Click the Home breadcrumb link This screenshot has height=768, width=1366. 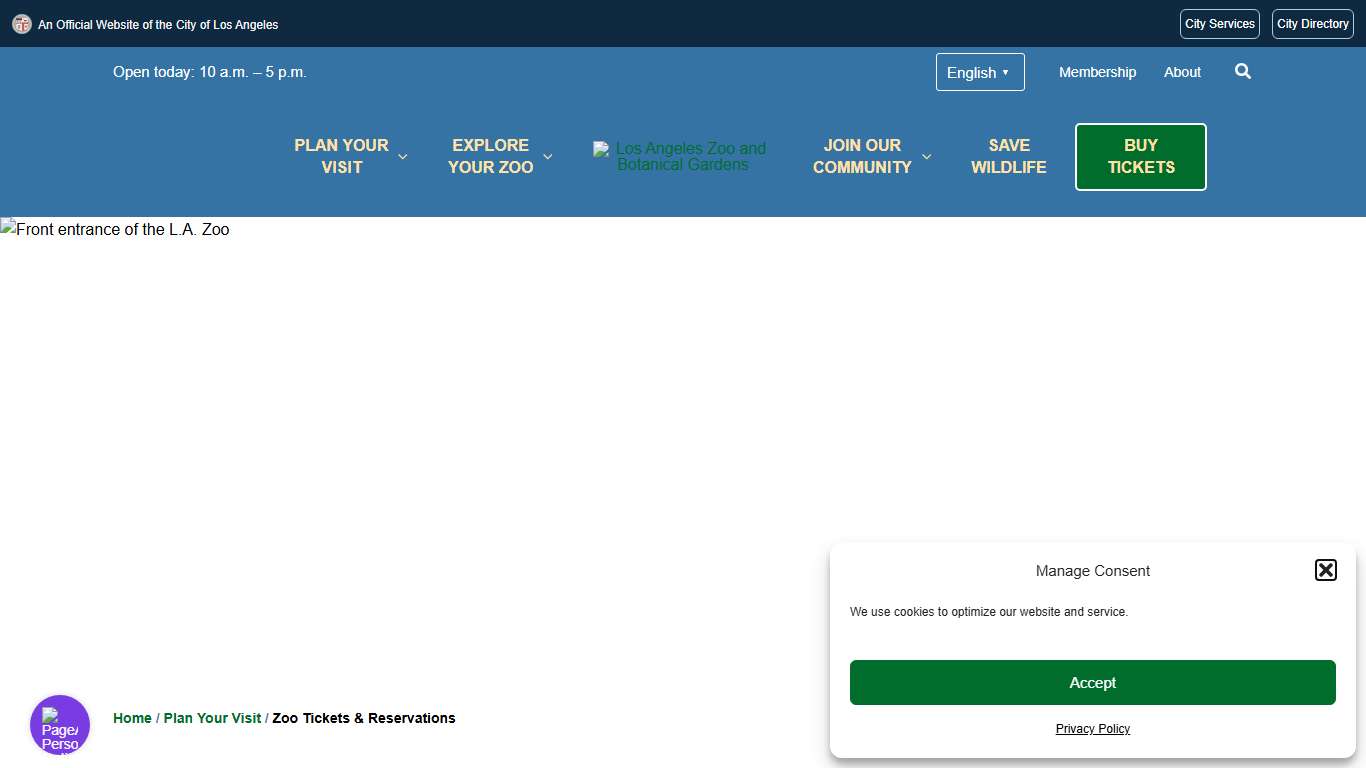pyautogui.click(x=132, y=718)
